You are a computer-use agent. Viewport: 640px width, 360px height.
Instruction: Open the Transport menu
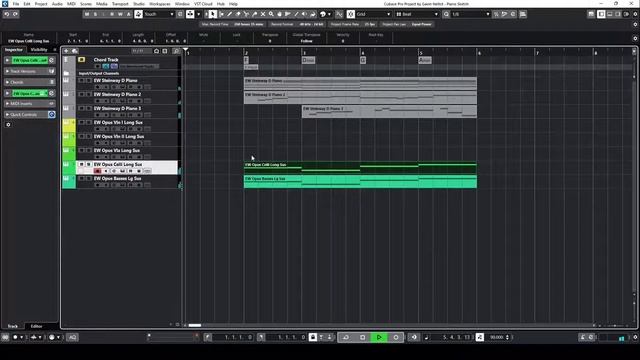tap(120, 4)
